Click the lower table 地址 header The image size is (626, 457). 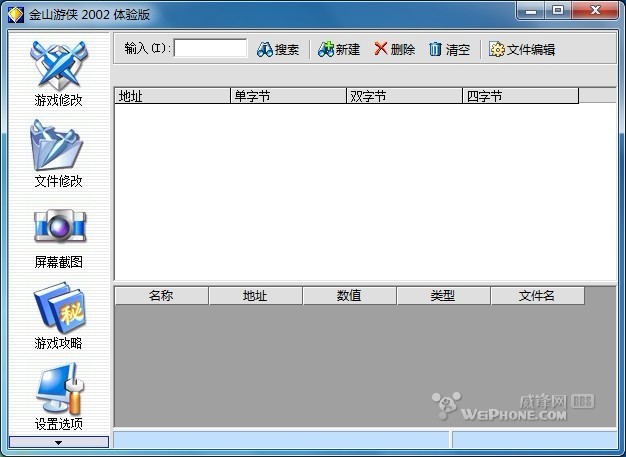coord(256,296)
